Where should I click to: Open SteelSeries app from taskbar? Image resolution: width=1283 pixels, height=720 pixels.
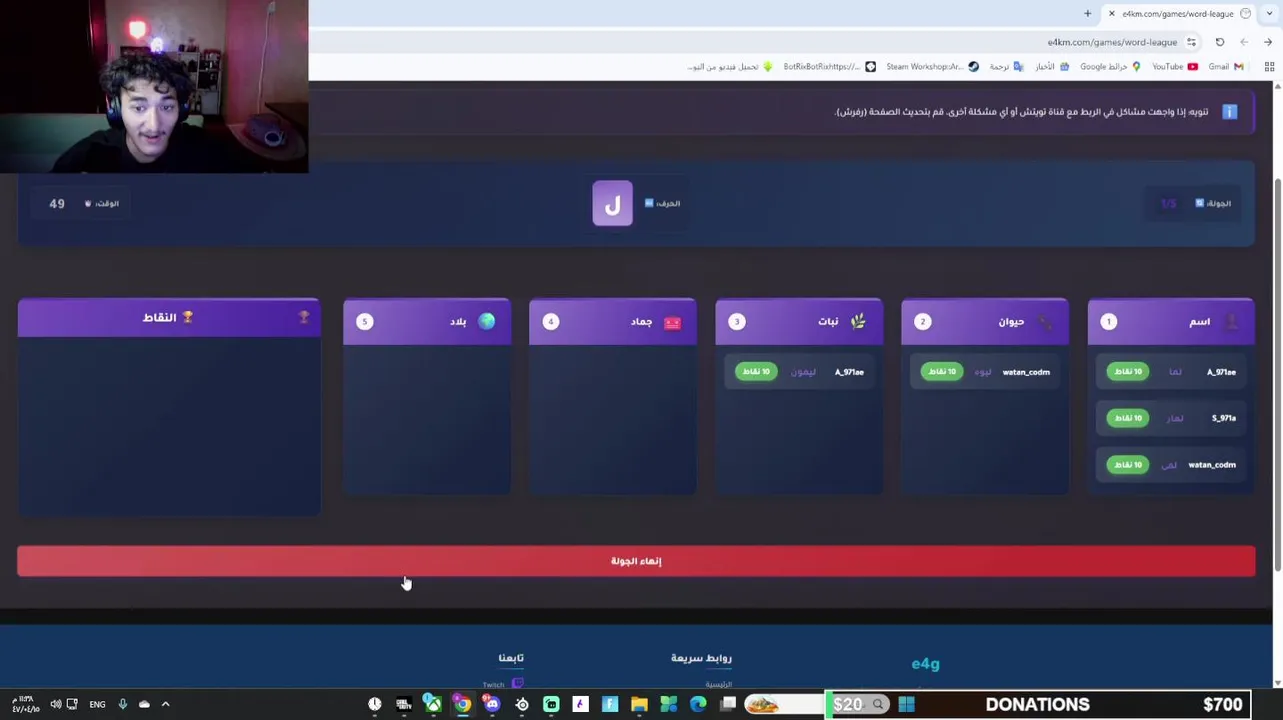[521, 705]
